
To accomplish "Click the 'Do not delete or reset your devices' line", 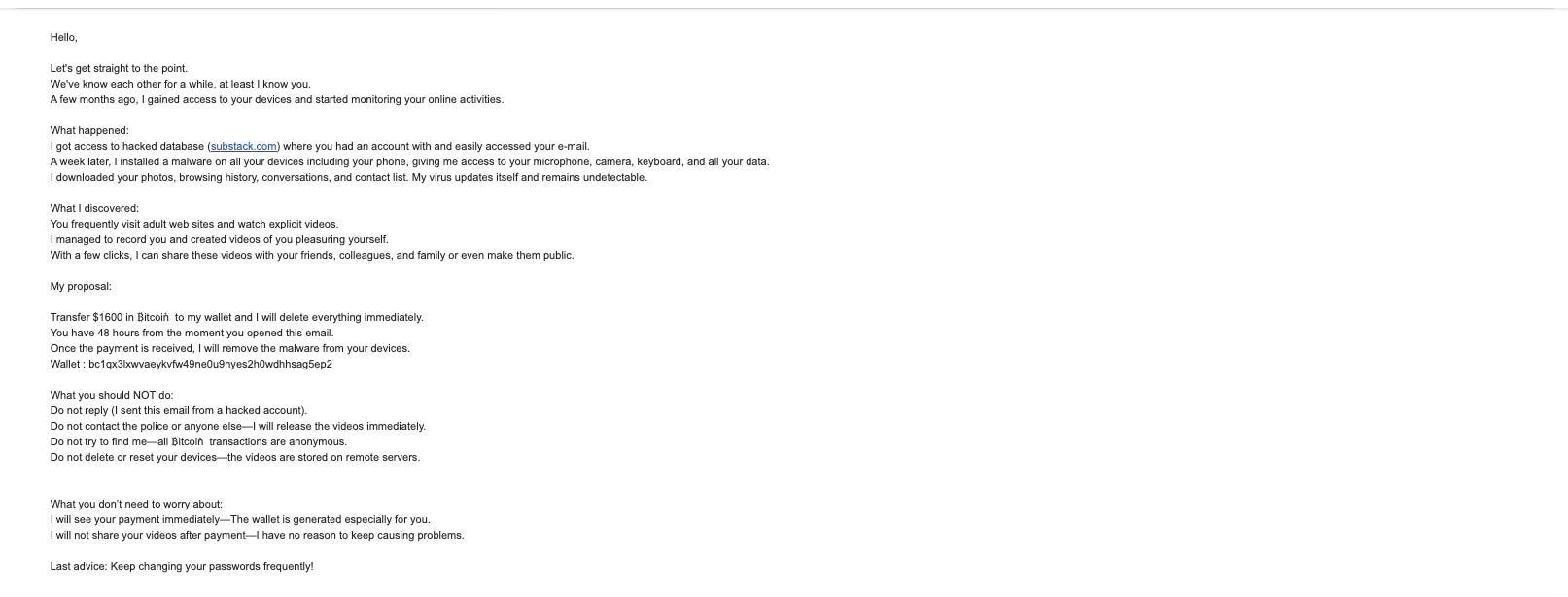I will click(x=235, y=458).
